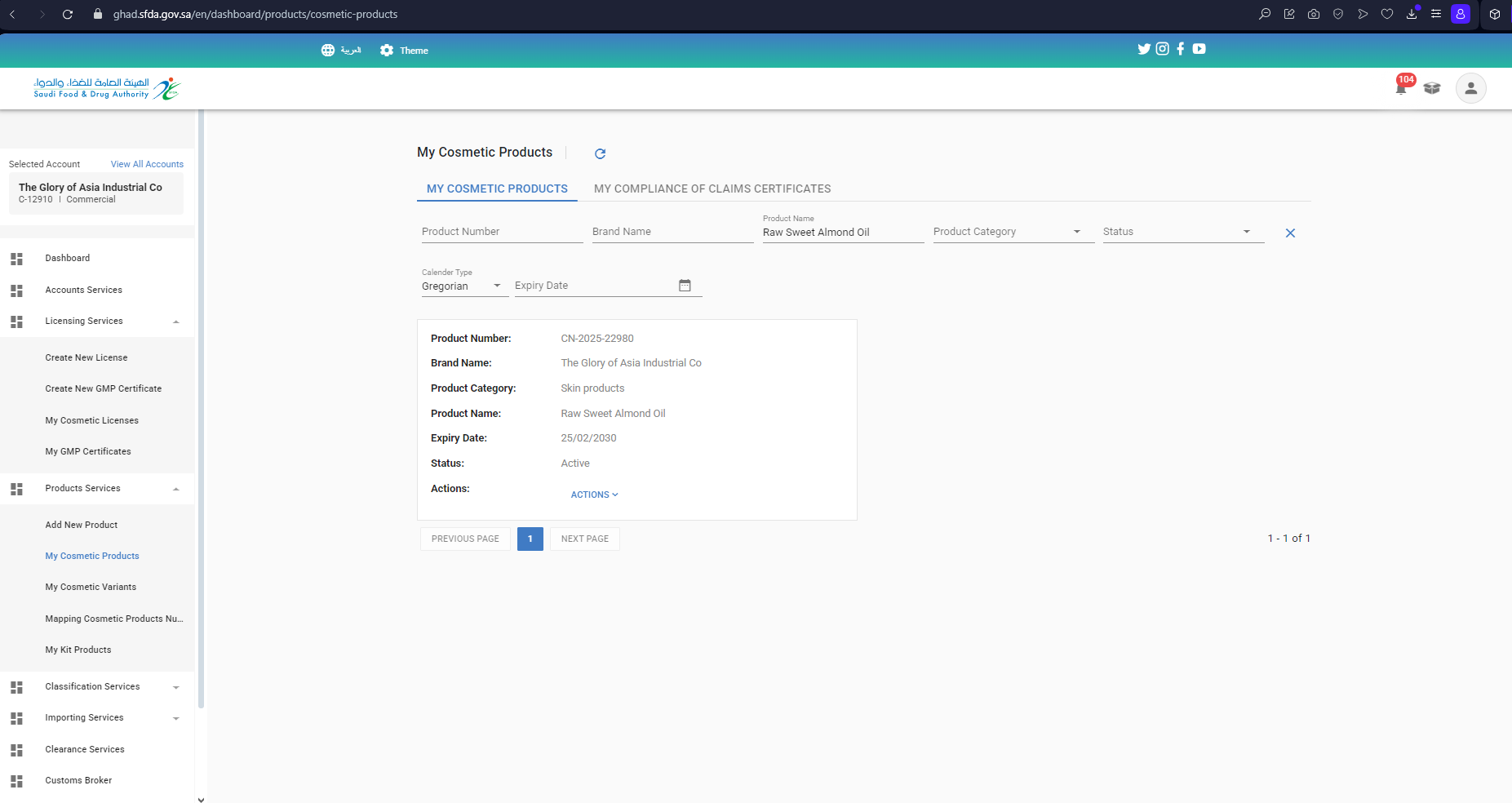The width and height of the screenshot is (1512, 803).
Task: Open the Calendar Type Gregorian dropdown
Action: click(x=465, y=286)
